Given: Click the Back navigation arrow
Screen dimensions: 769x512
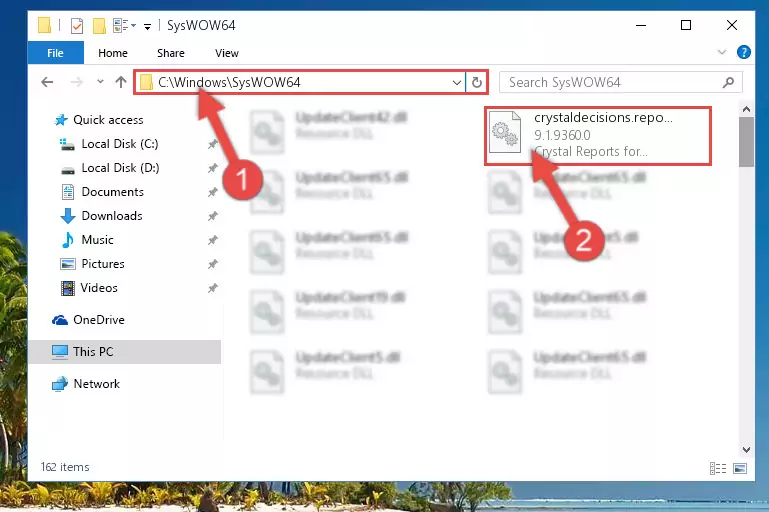Looking at the screenshot, I should tap(47, 82).
